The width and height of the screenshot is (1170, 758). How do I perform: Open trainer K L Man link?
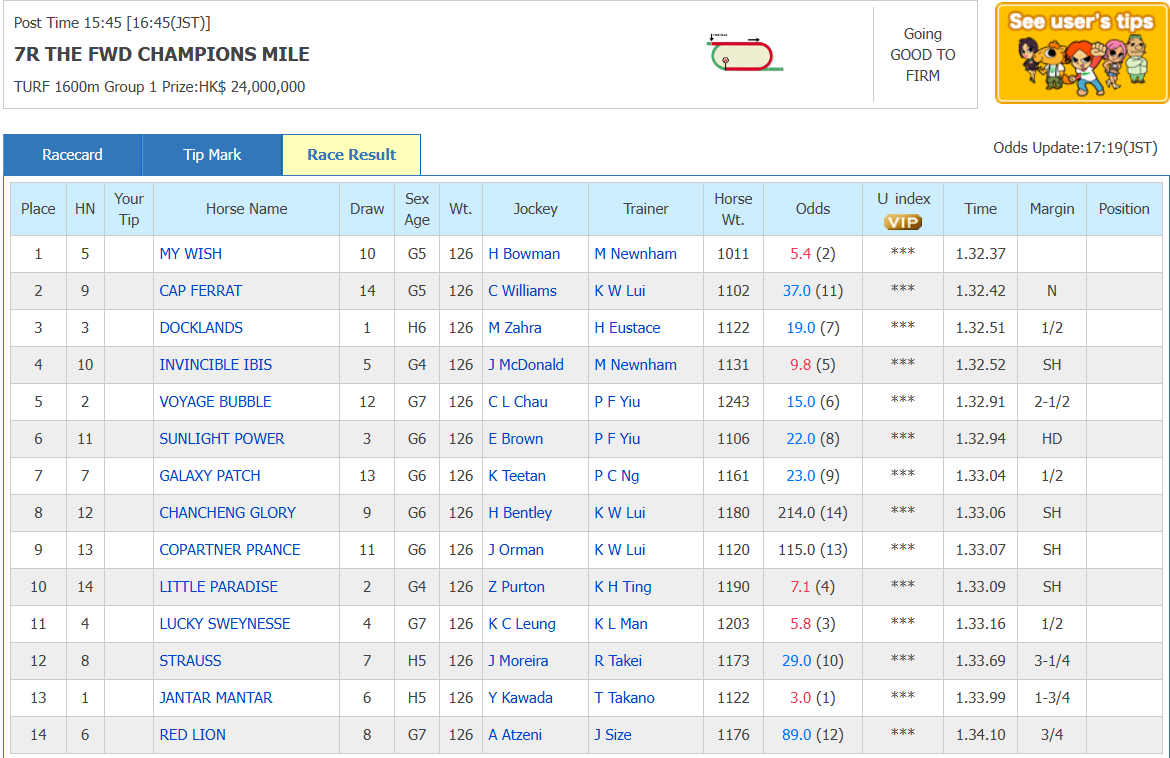pos(621,624)
